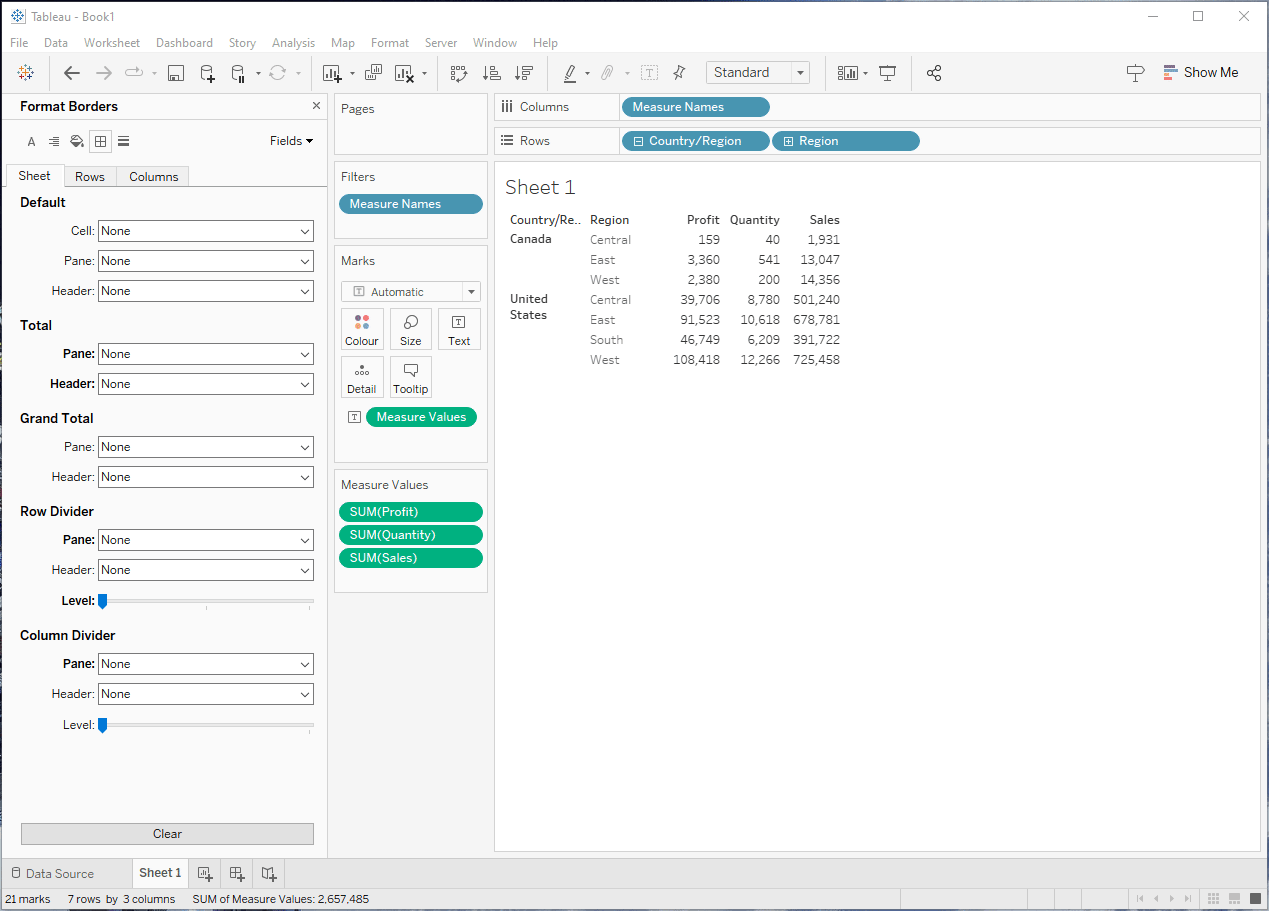Viewport: 1269px width, 911px height.
Task: Select the Shading paint bucket format icon
Action: point(77,141)
